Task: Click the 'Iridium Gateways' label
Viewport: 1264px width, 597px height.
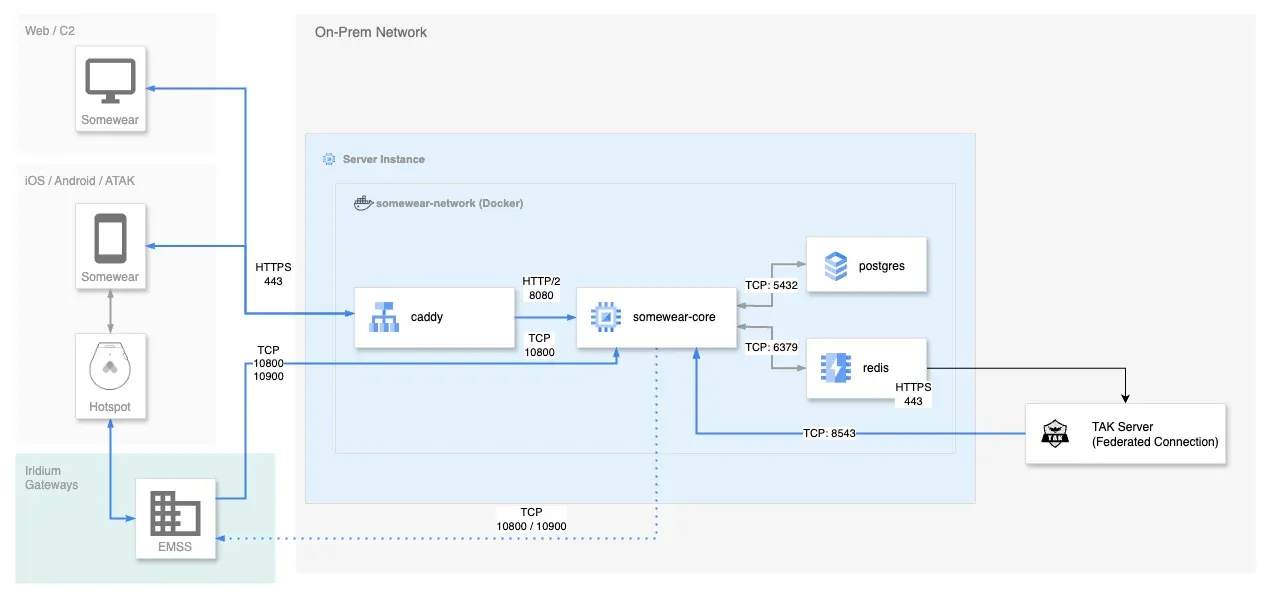Action: point(51,477)
